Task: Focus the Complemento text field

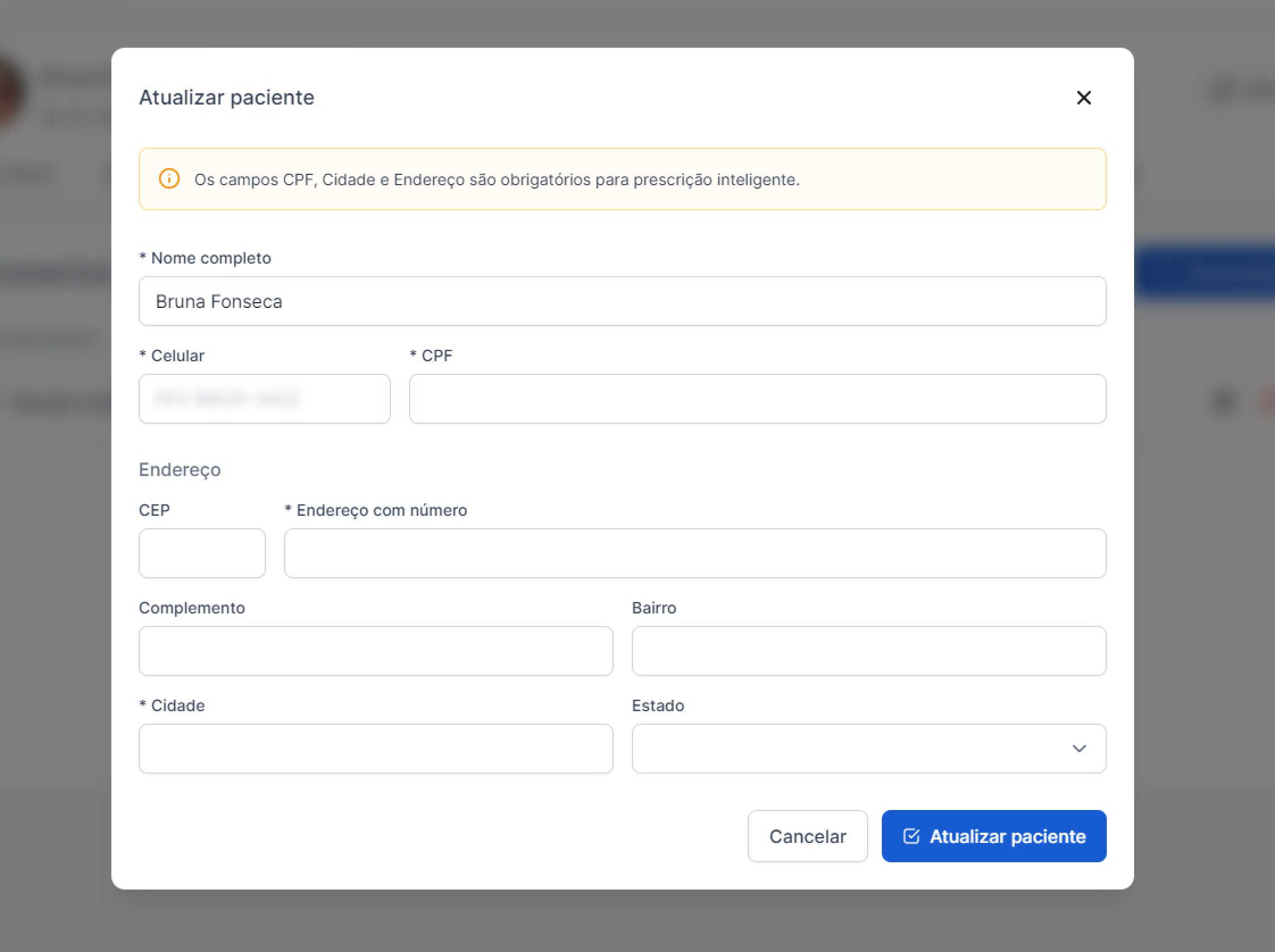Action: coord(375,650)
